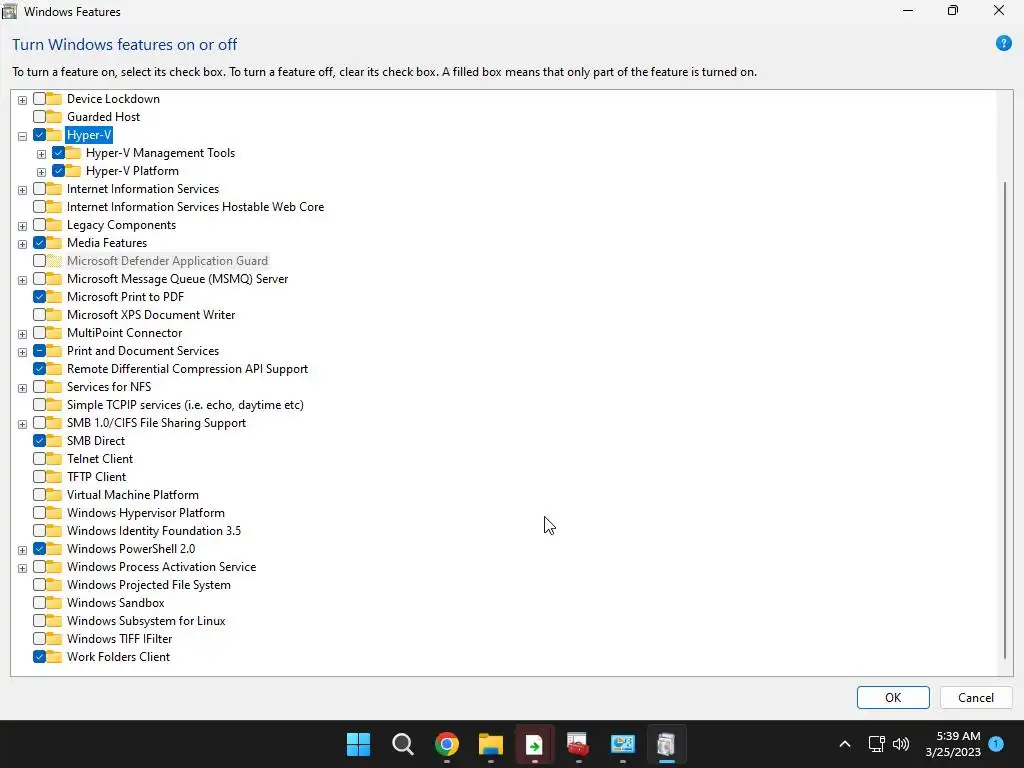The height and width of the screenshot is (768, 1024).
Task: Click the vertical scrollbar in feature list
Action: [x=1004, y=420]
